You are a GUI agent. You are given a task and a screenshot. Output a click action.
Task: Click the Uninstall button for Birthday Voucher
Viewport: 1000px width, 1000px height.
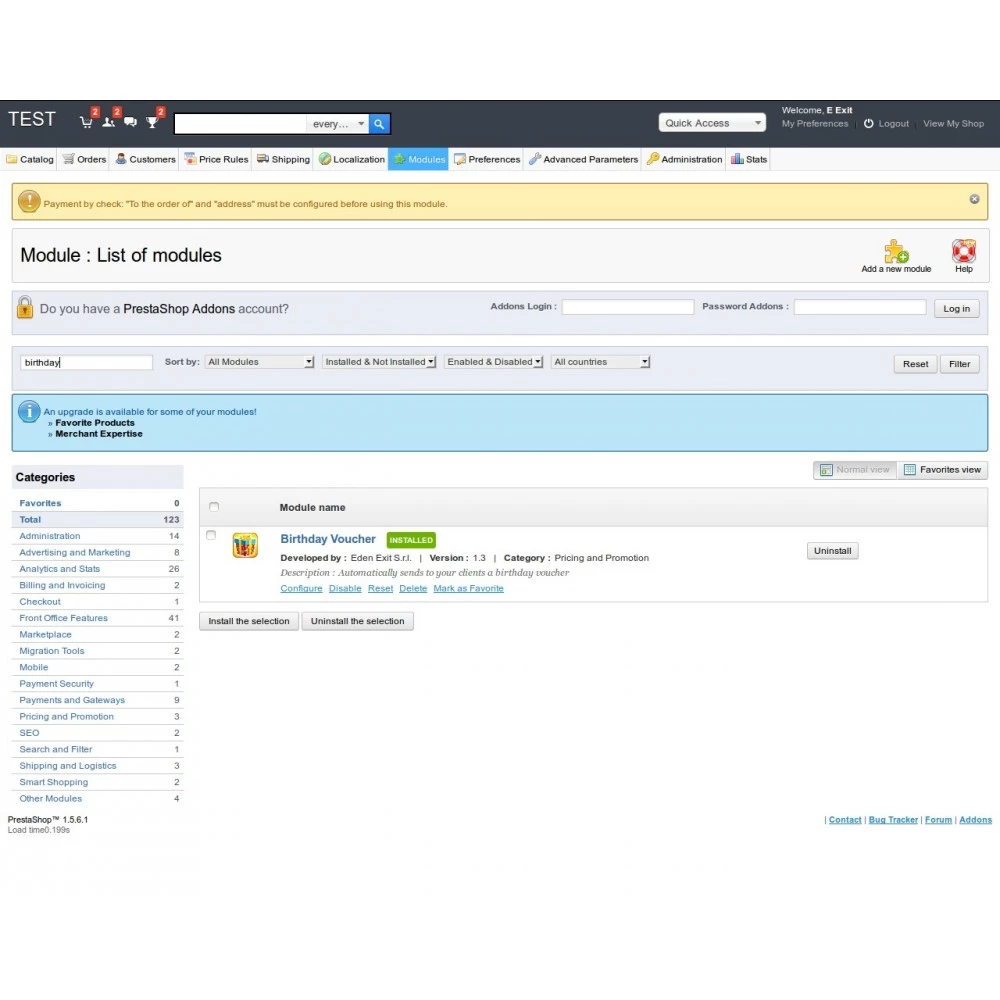[x=832, y=551]
